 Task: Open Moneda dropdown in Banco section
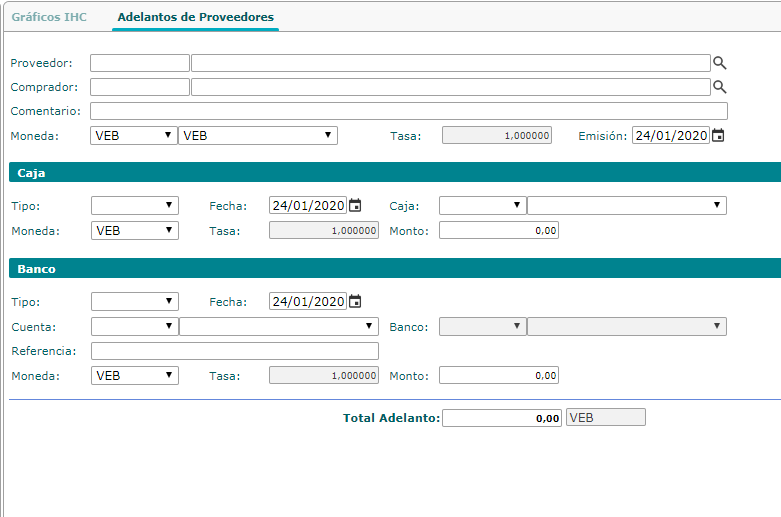[x=135, y=376]
